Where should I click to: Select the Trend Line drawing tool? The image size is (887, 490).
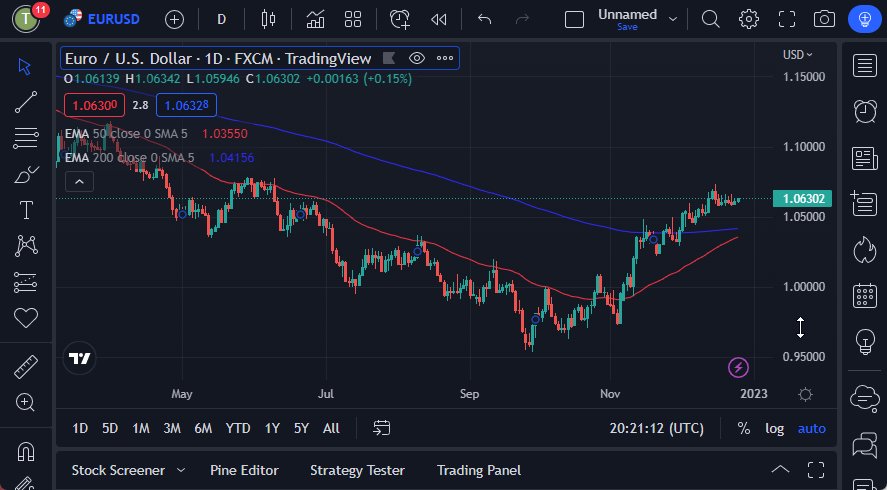pyautogui.click(x=26, y=102)
